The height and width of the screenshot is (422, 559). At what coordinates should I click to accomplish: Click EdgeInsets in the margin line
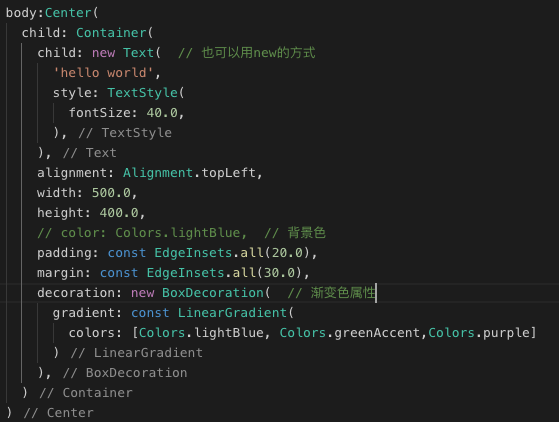185,273
